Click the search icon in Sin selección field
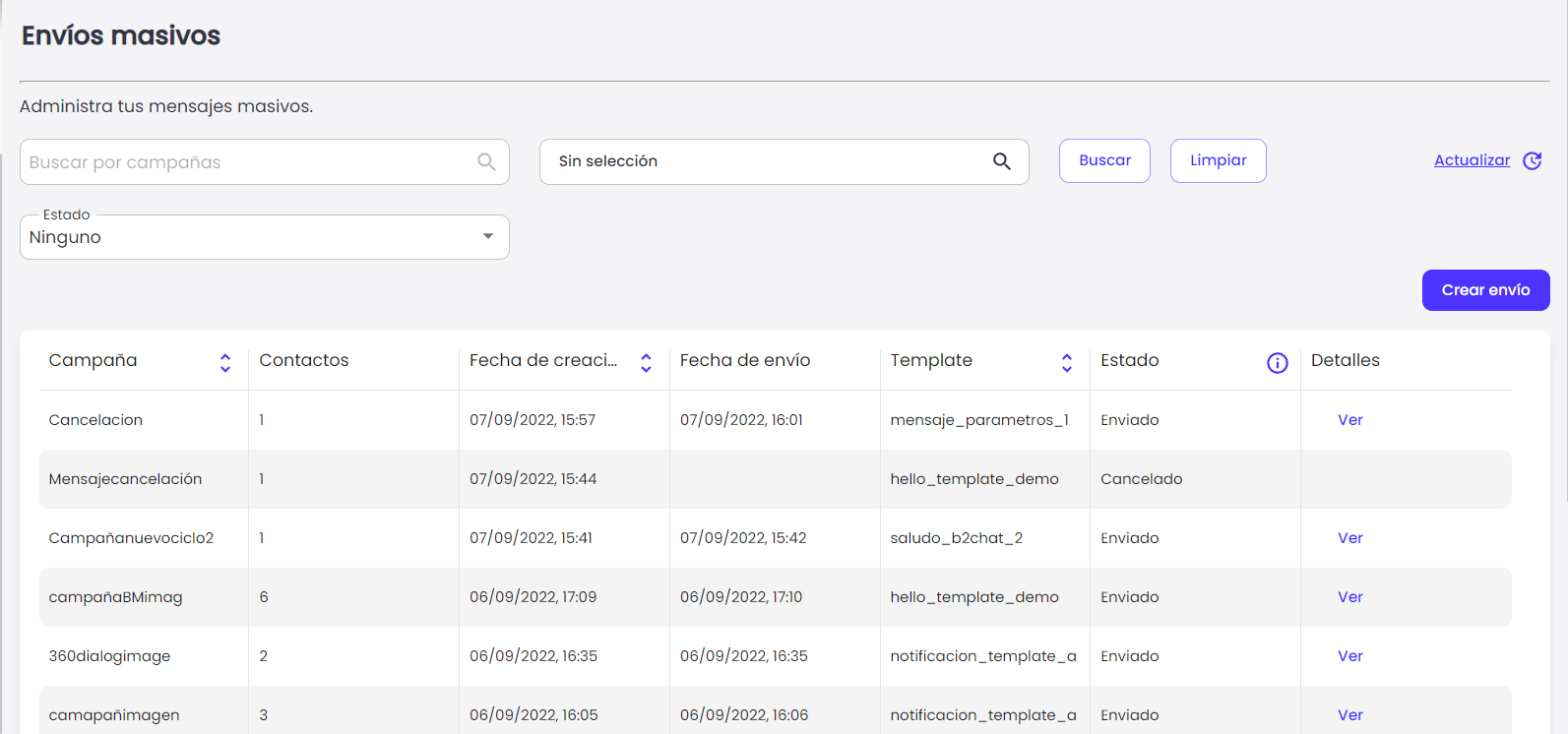Image resolution: width=1568 pixels, height=734 pixels. click(1001, 161)
